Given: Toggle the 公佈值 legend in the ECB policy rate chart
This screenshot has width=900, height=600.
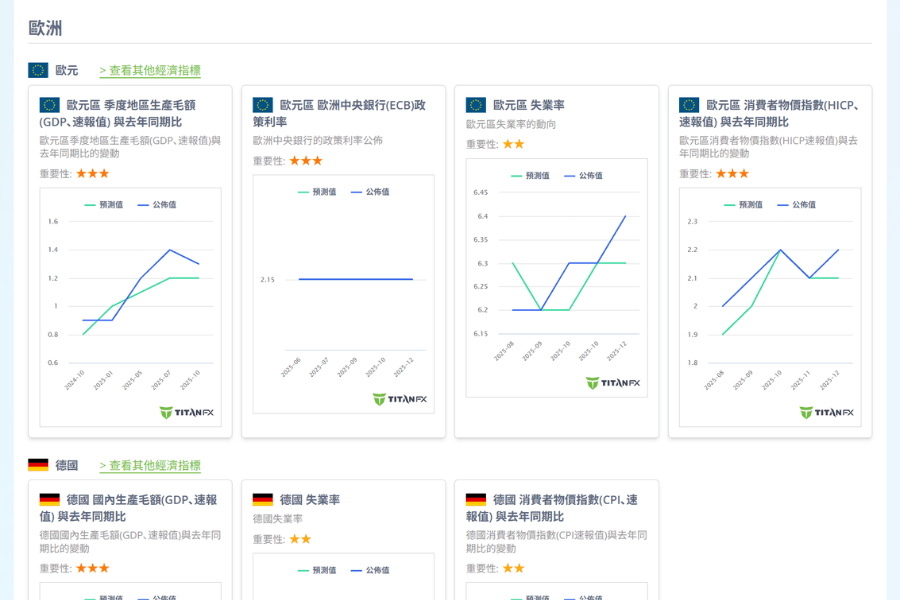Looking at the screenshot, I should tap(370, 192).
